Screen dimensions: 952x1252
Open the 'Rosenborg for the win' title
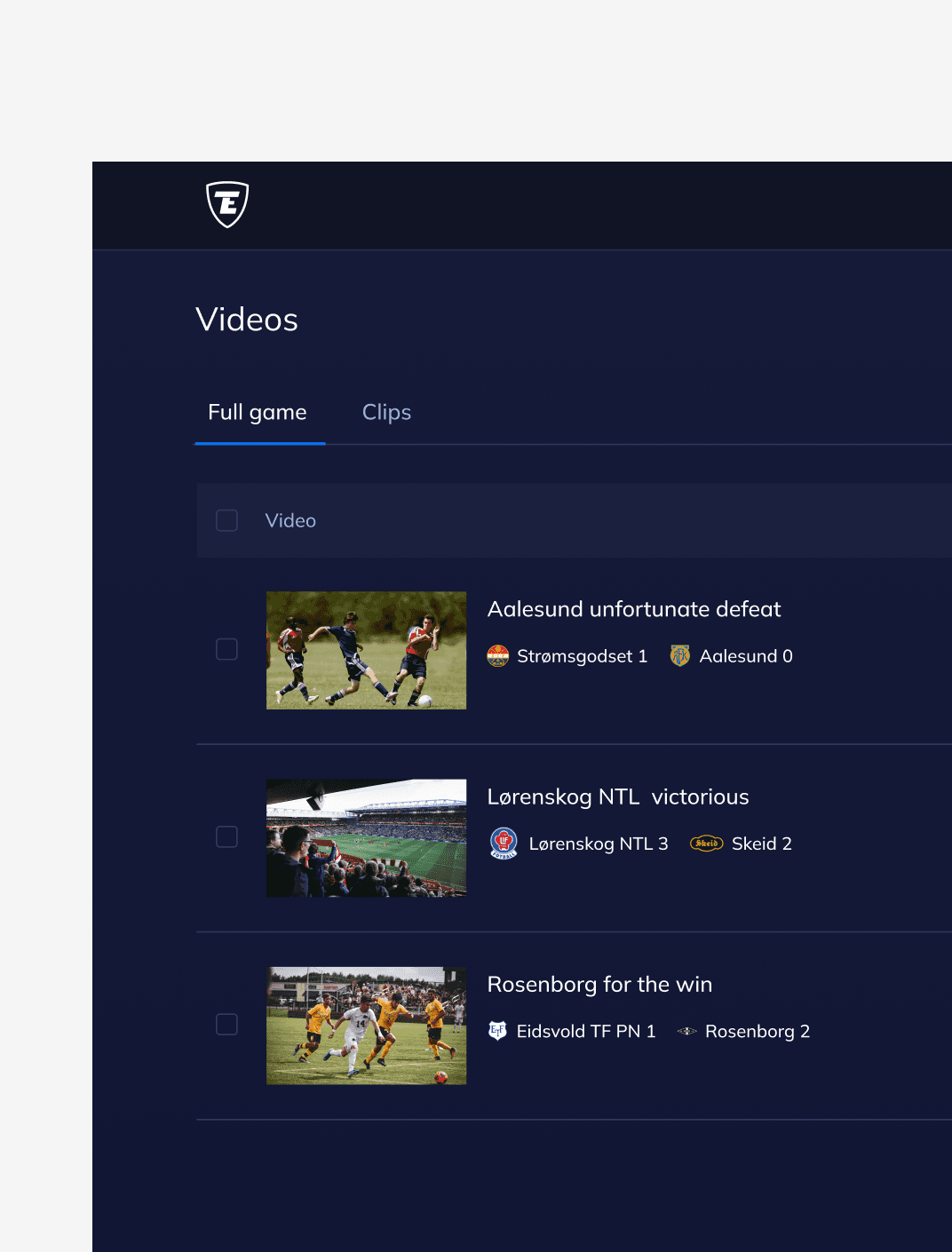tap(599, 985)
